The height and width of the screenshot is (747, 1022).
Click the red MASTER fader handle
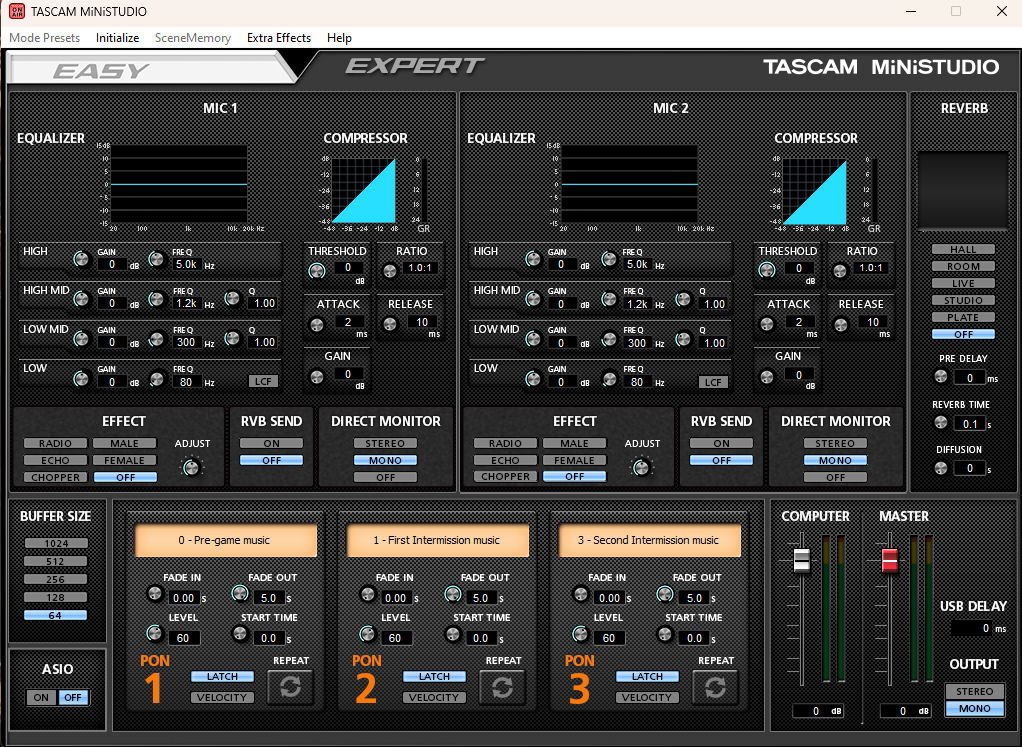pyautogui.click(x=890, y=560)
